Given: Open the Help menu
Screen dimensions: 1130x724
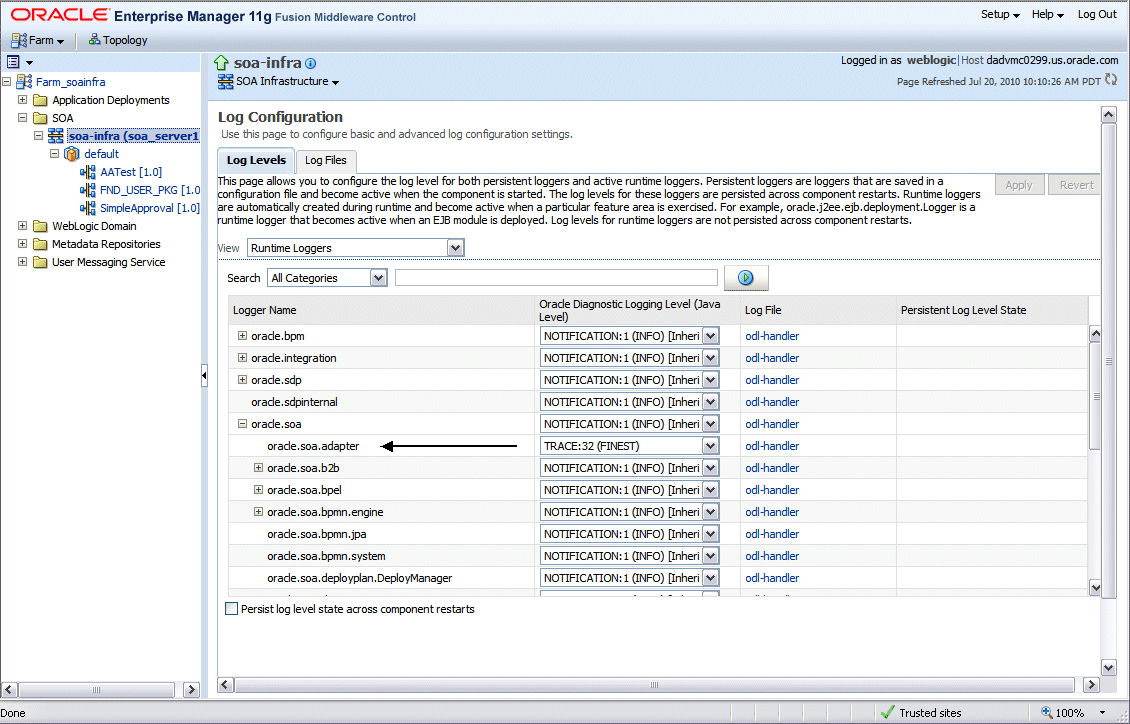Looking at the screenshot, I should (1047, 14).
